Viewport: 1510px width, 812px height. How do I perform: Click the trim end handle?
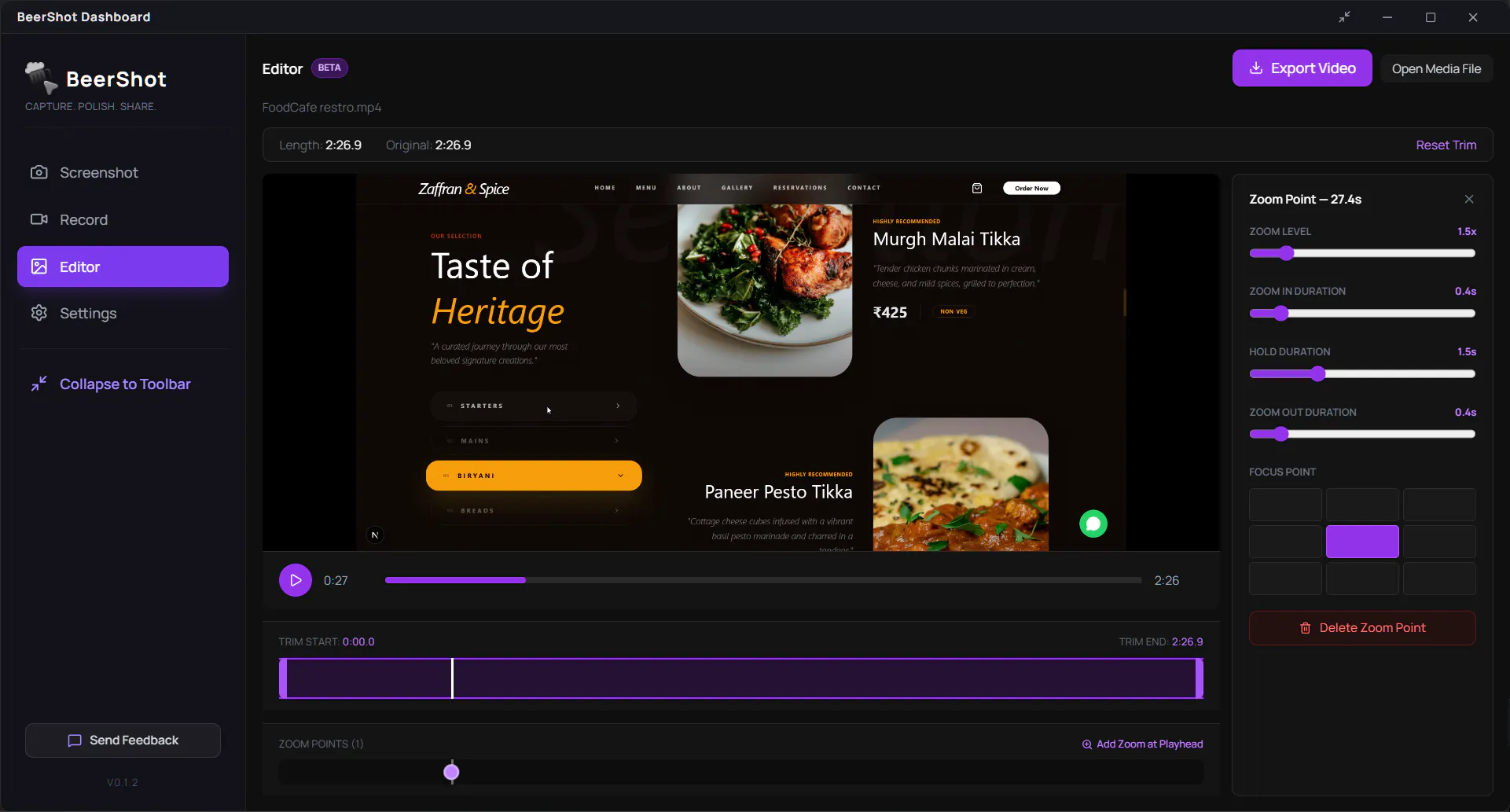(1200, 678)
